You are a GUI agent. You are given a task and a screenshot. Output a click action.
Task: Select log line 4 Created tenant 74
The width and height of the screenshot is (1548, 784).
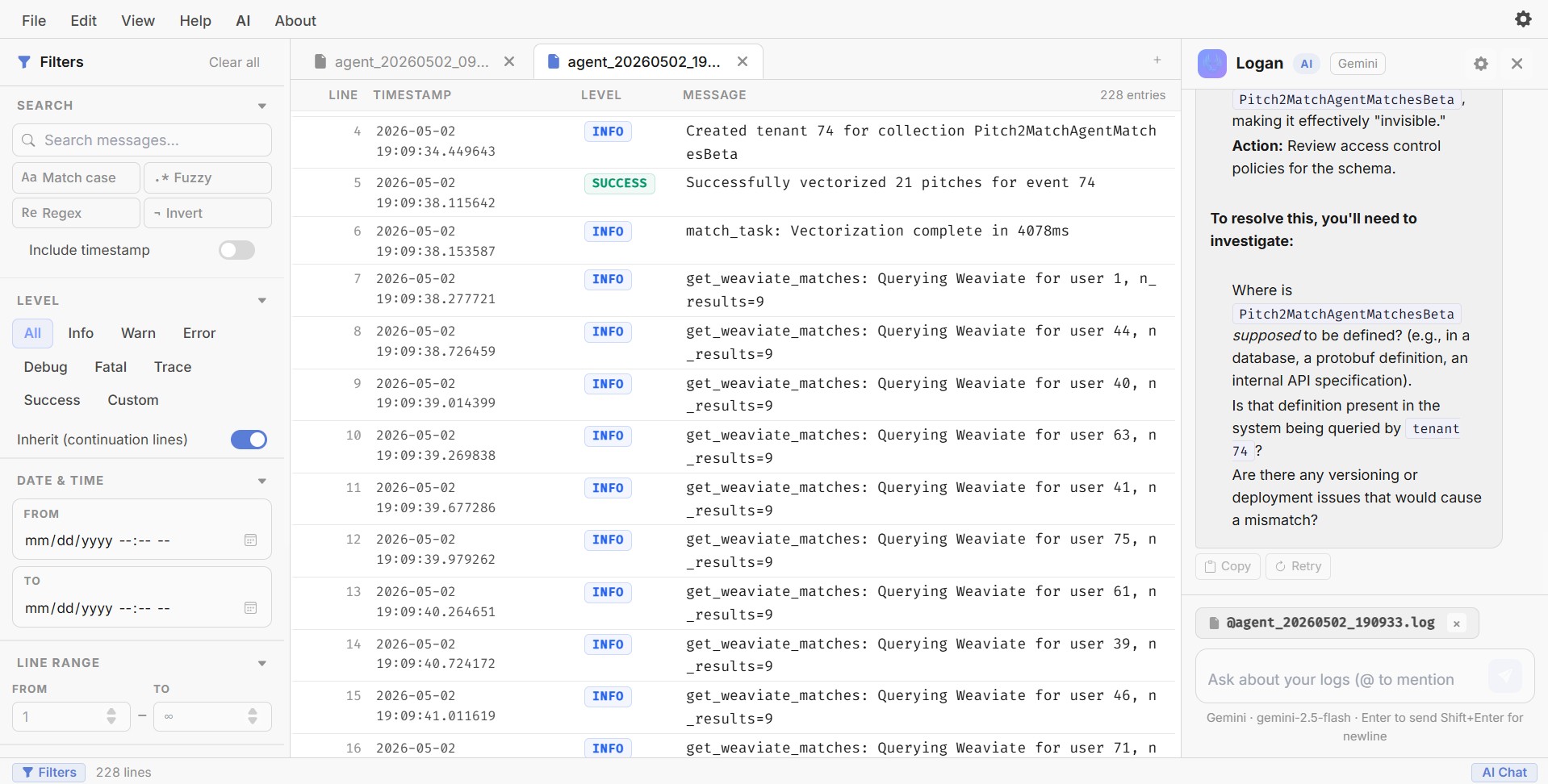733,141
